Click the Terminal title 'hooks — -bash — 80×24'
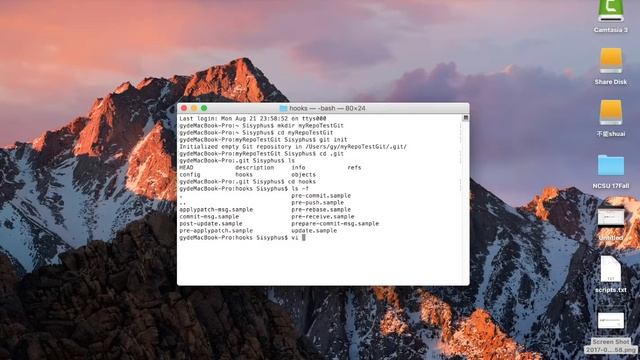This screenshot has width=640, height=360. tap(327, 108)
